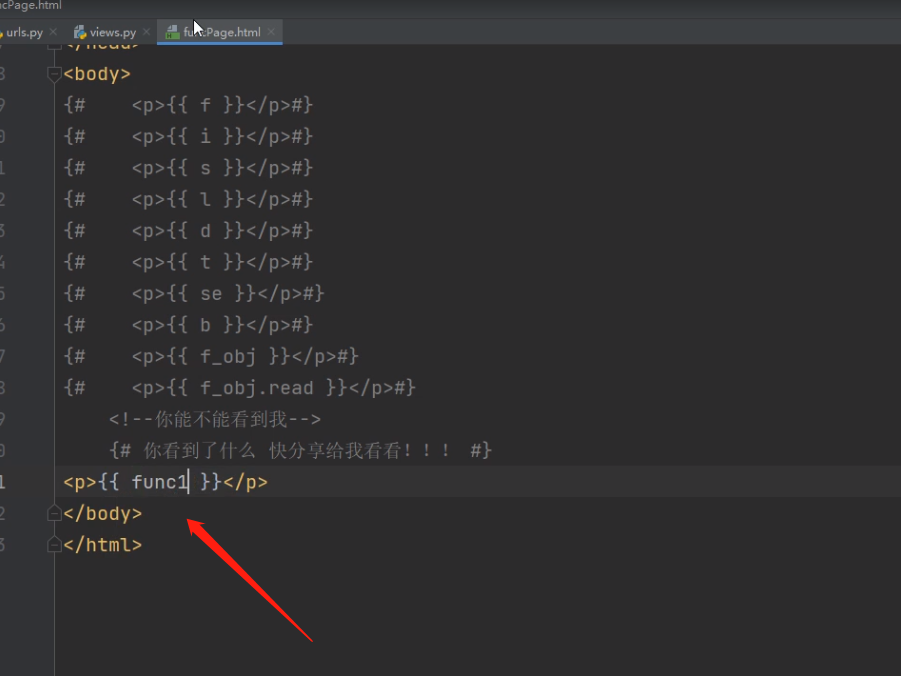This screenshot has width=901, height=676.
Task: Click the commented line with {{ i }}
Action: point(188,137)
